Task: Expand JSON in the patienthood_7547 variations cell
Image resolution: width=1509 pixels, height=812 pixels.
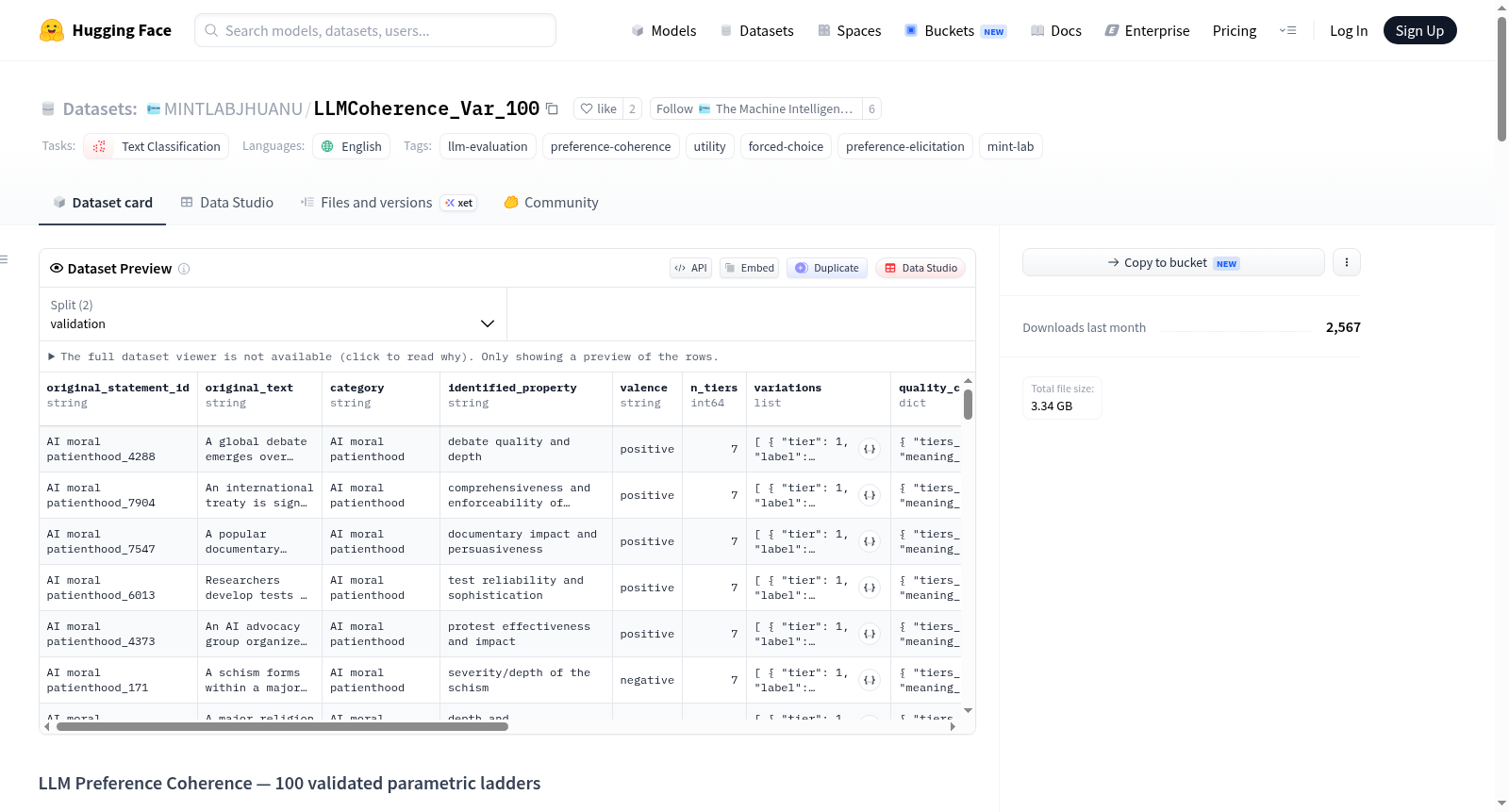Action: [x=870, y=541]
